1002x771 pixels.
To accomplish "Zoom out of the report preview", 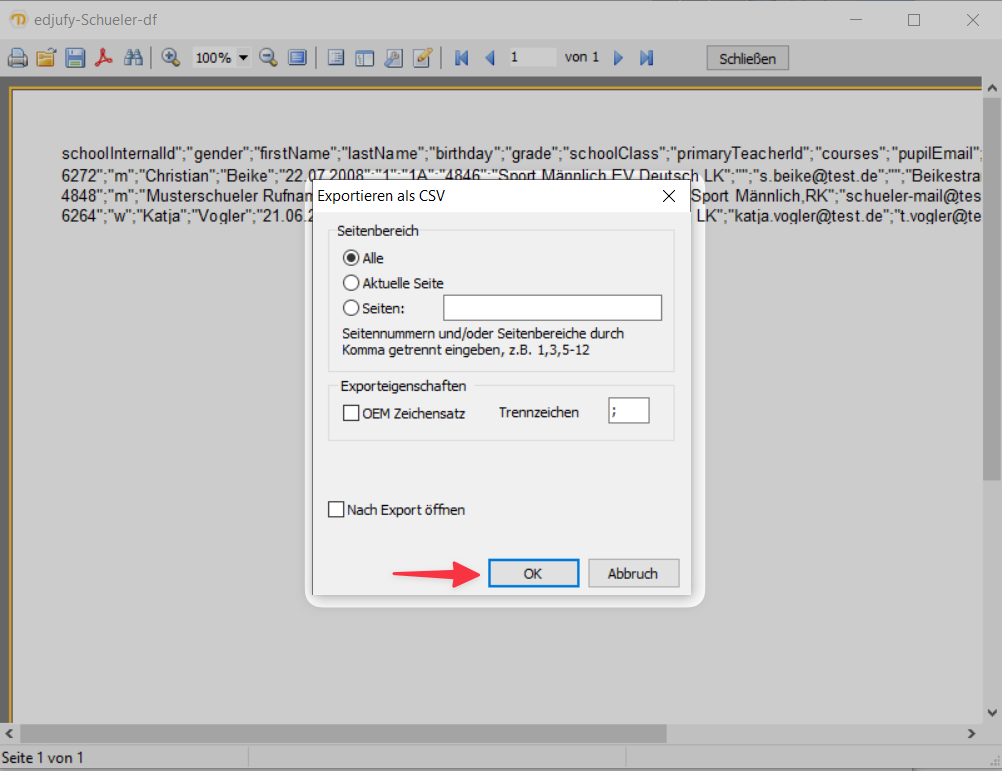I will click(268, 57).
